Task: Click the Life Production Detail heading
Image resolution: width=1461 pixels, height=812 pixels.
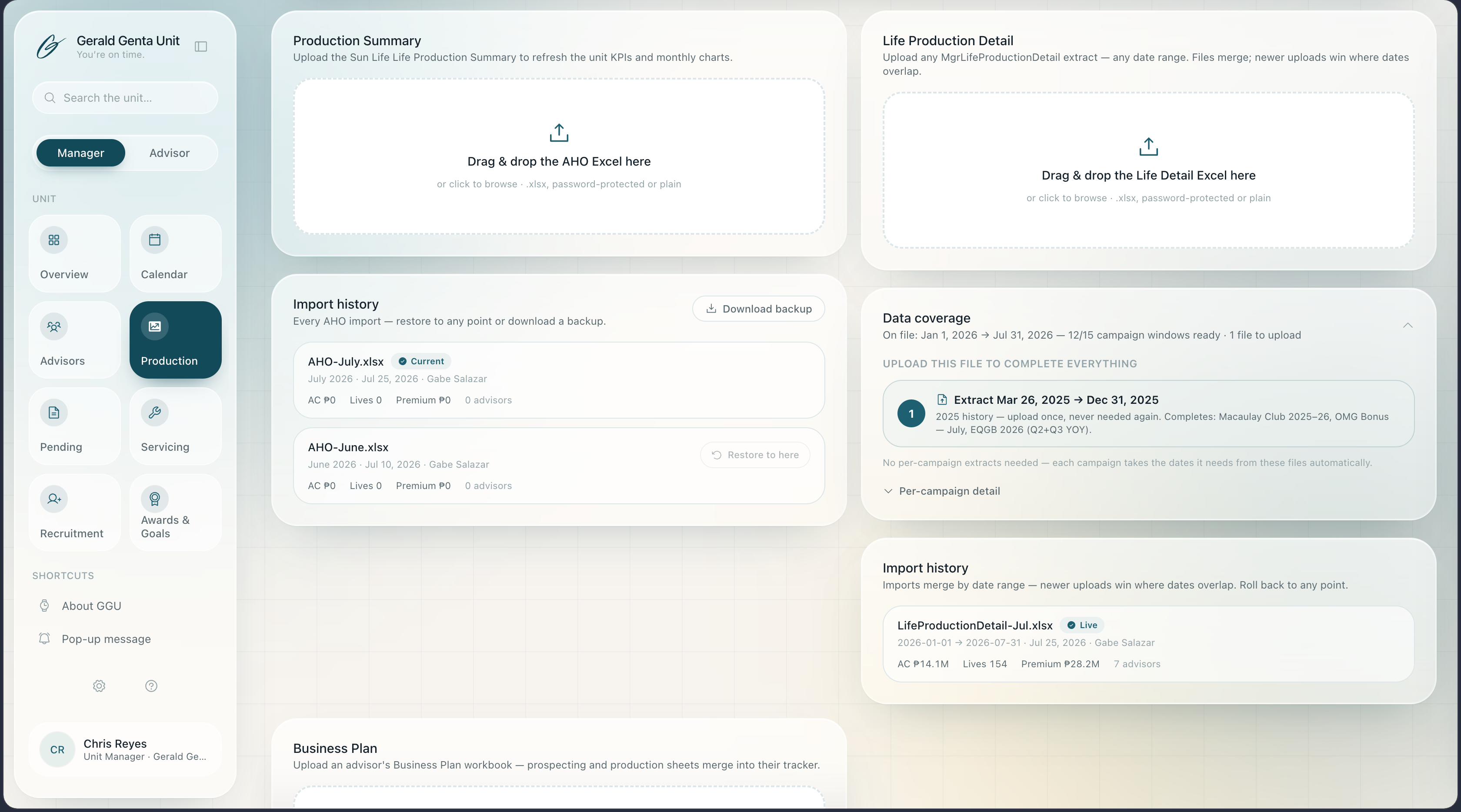Action: (948, 41)
